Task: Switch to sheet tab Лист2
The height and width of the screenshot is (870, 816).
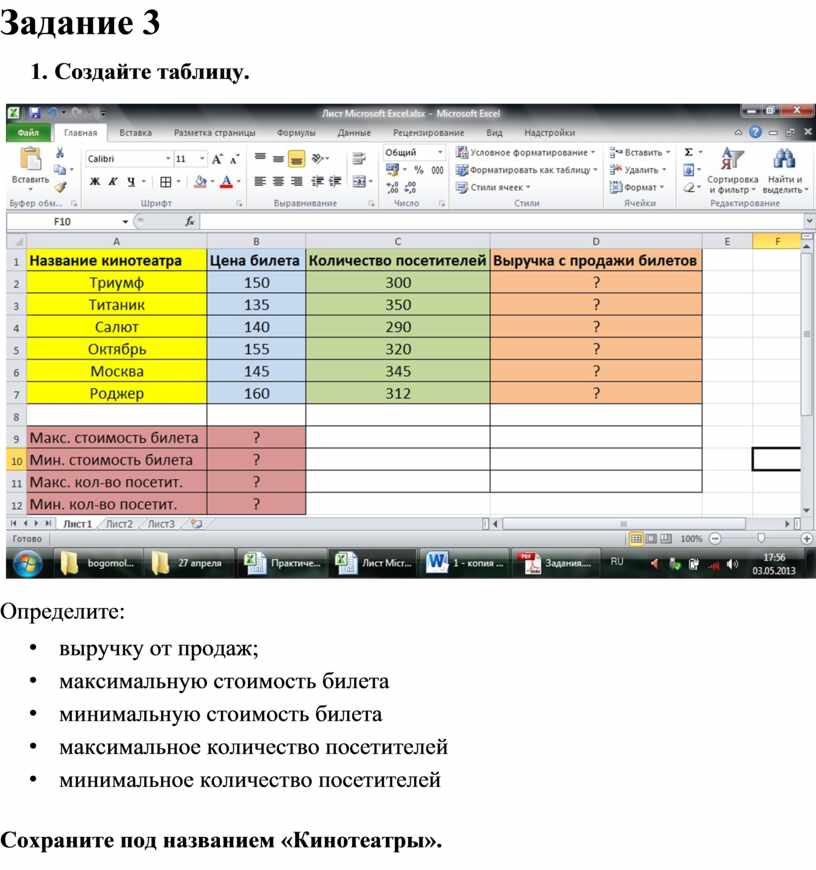Action: click(x=119, y=524)
